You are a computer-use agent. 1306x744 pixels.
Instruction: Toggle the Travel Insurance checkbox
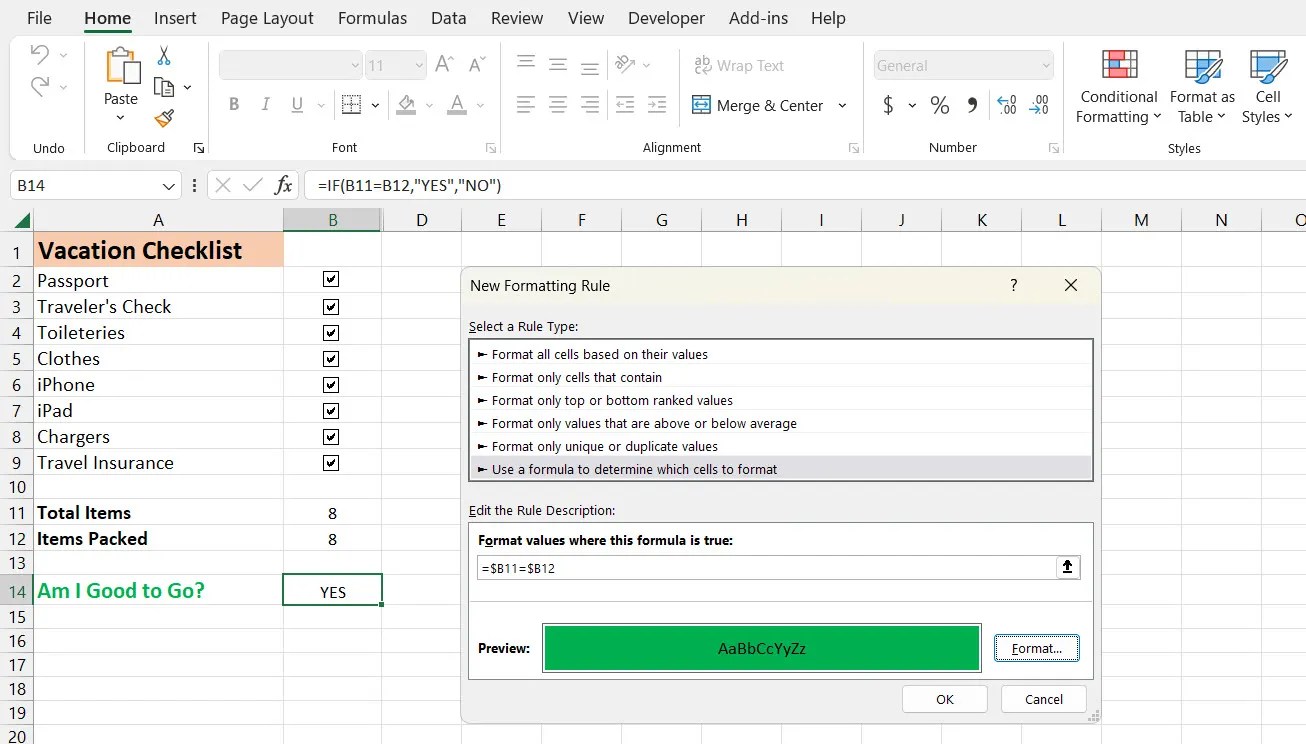point(331,462)
